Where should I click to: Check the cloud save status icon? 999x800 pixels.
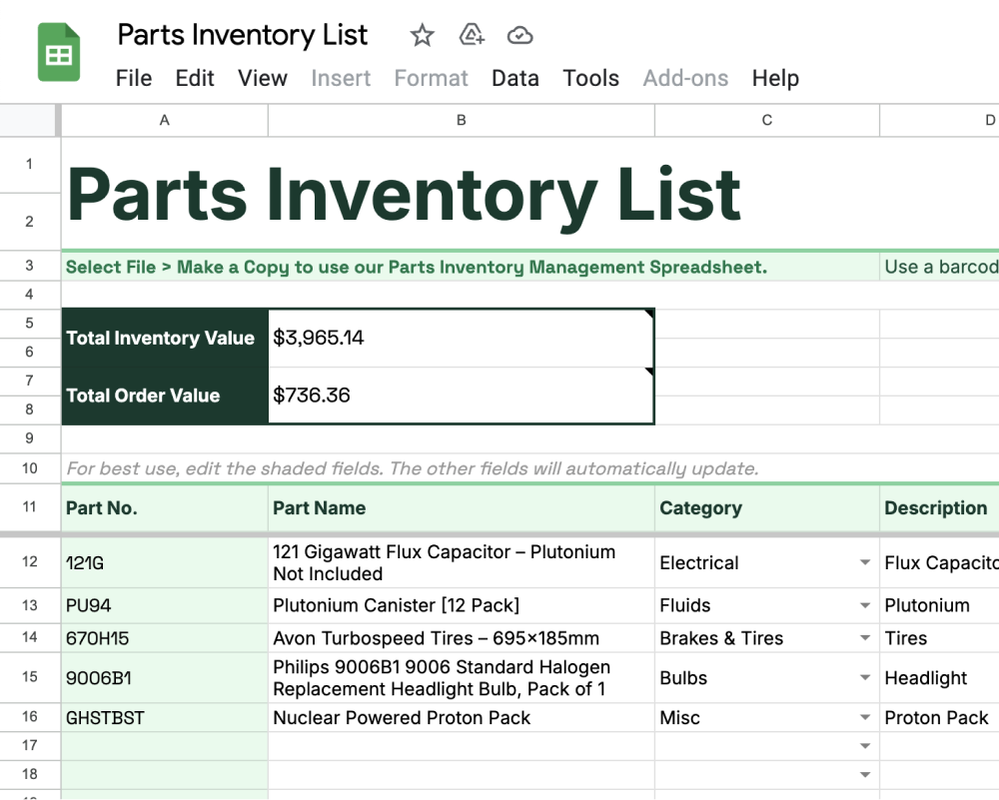click(x=519, y=35)
